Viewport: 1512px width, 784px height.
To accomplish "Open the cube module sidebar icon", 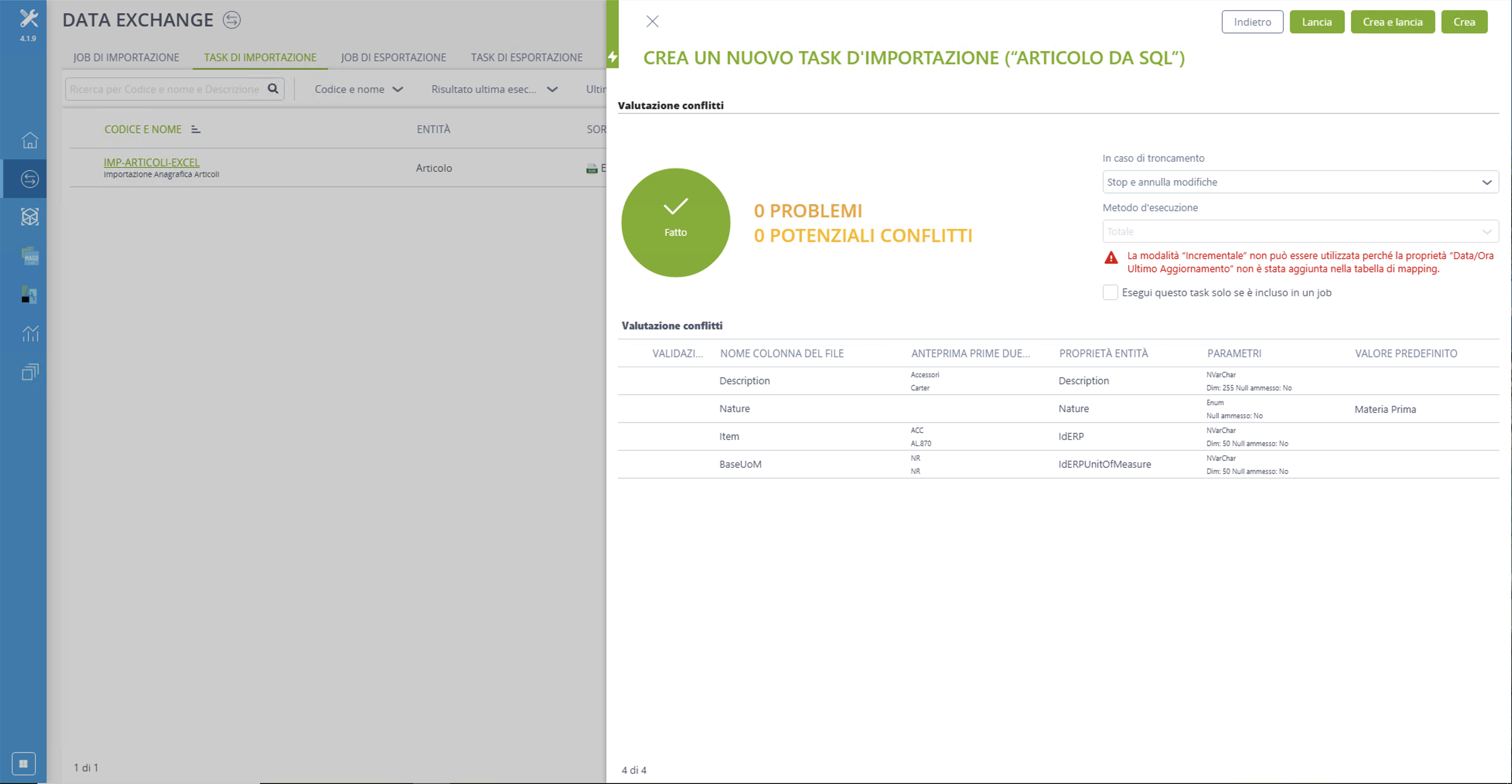I will [30, 217].
